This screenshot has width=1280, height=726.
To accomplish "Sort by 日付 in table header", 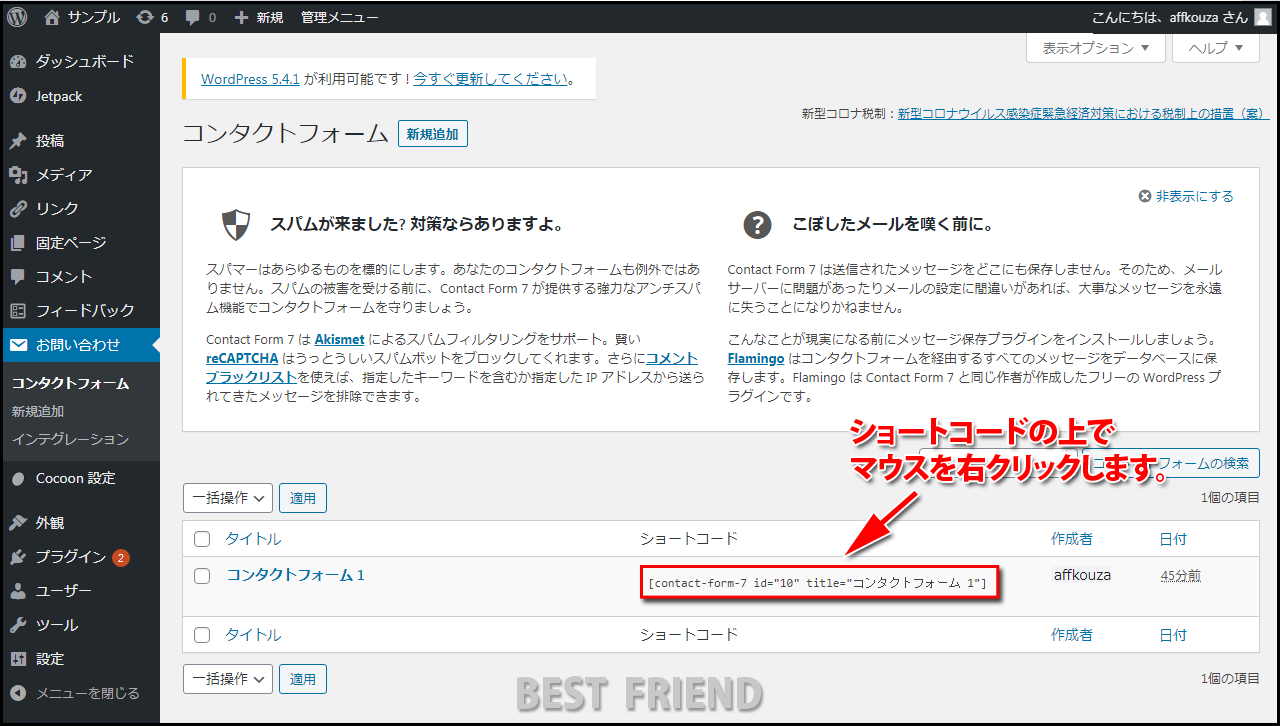I will (x=1173, y=539).
